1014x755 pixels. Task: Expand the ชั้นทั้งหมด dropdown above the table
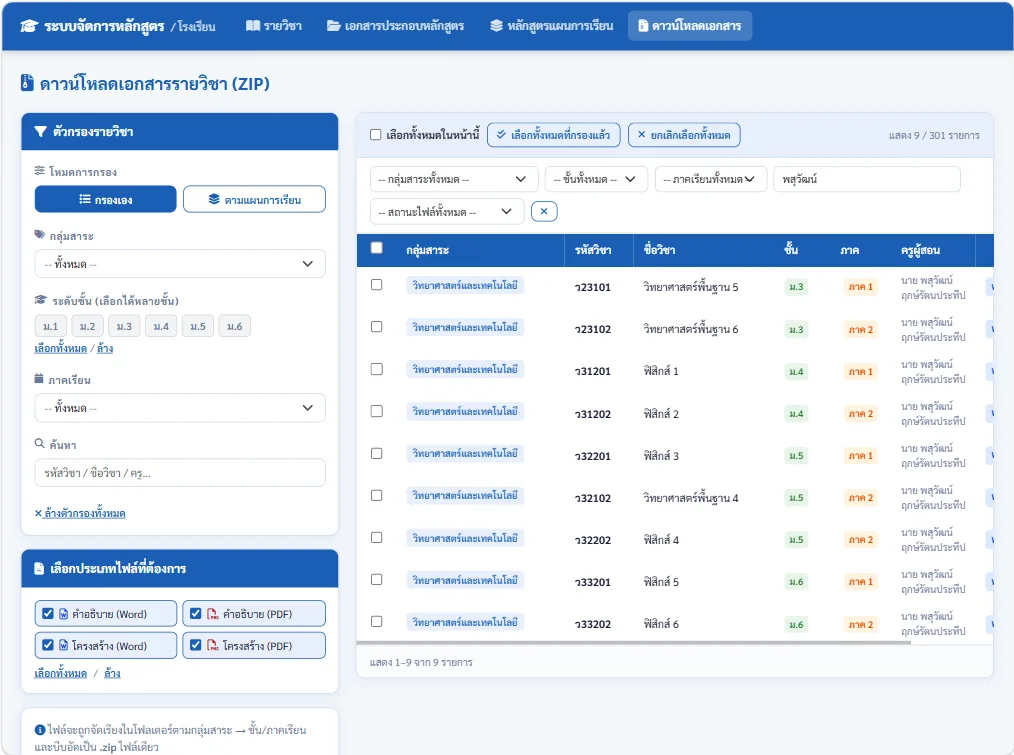(x=596, y=179)
